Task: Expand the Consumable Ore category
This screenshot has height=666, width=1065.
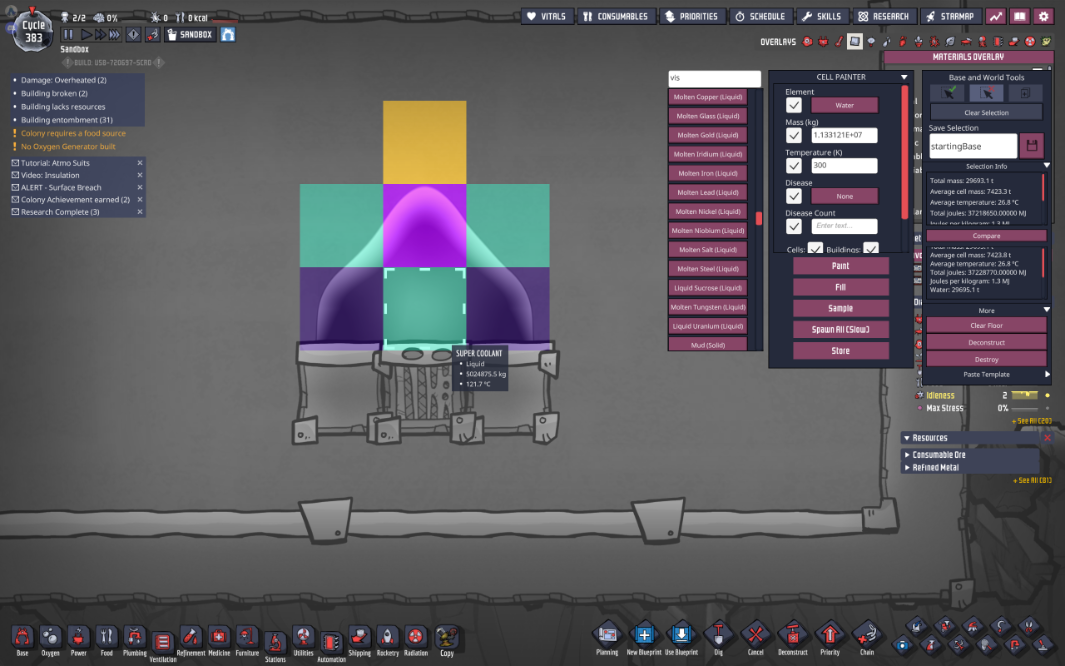Action: click(907, 455)
